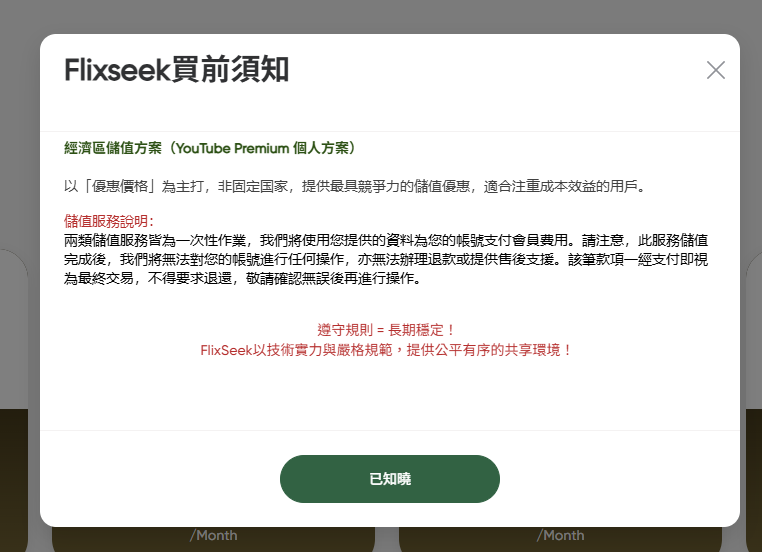Click the FlixSeek以技術實力與嚴格規範 red line
This screenshot has height=552, width=762.
[386, 350]
